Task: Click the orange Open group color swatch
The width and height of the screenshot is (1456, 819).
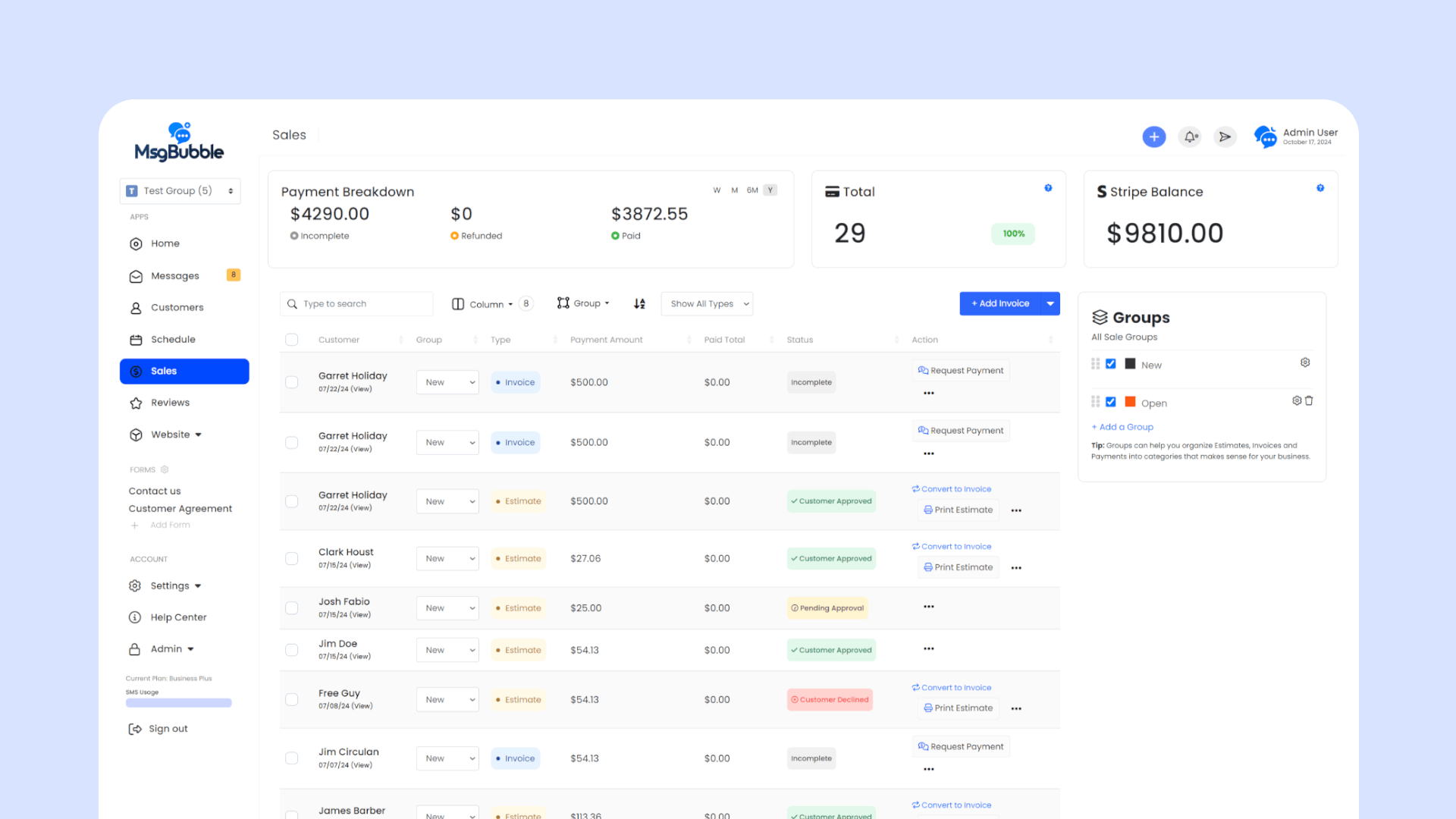Action: (x=1130, y=402)
